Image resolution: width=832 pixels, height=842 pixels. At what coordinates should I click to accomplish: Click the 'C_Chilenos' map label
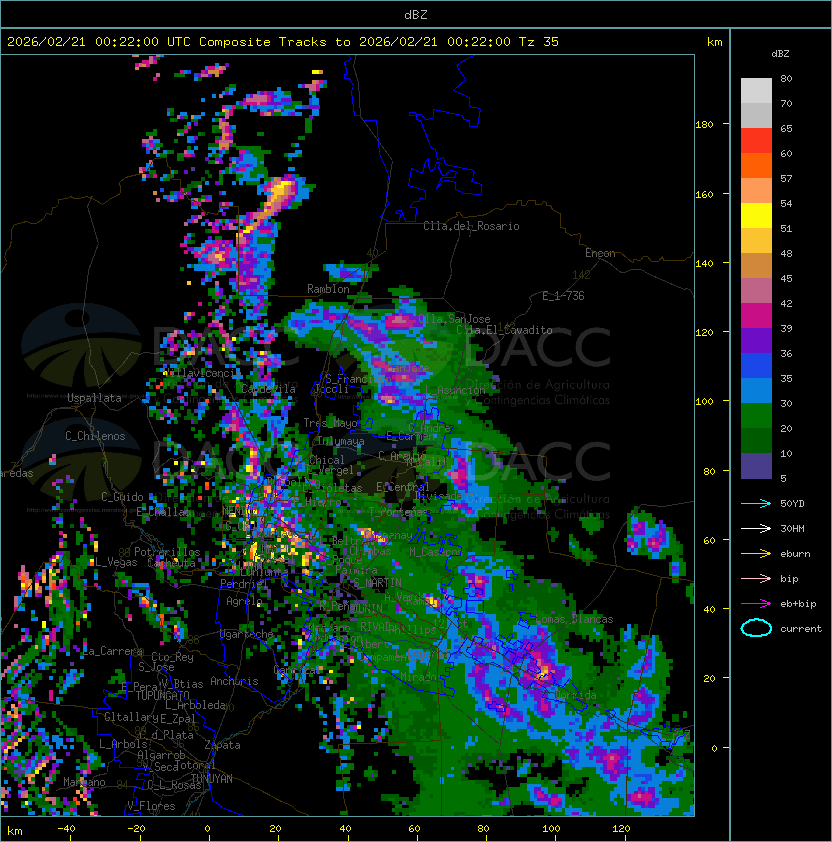[x=95, y=436]
